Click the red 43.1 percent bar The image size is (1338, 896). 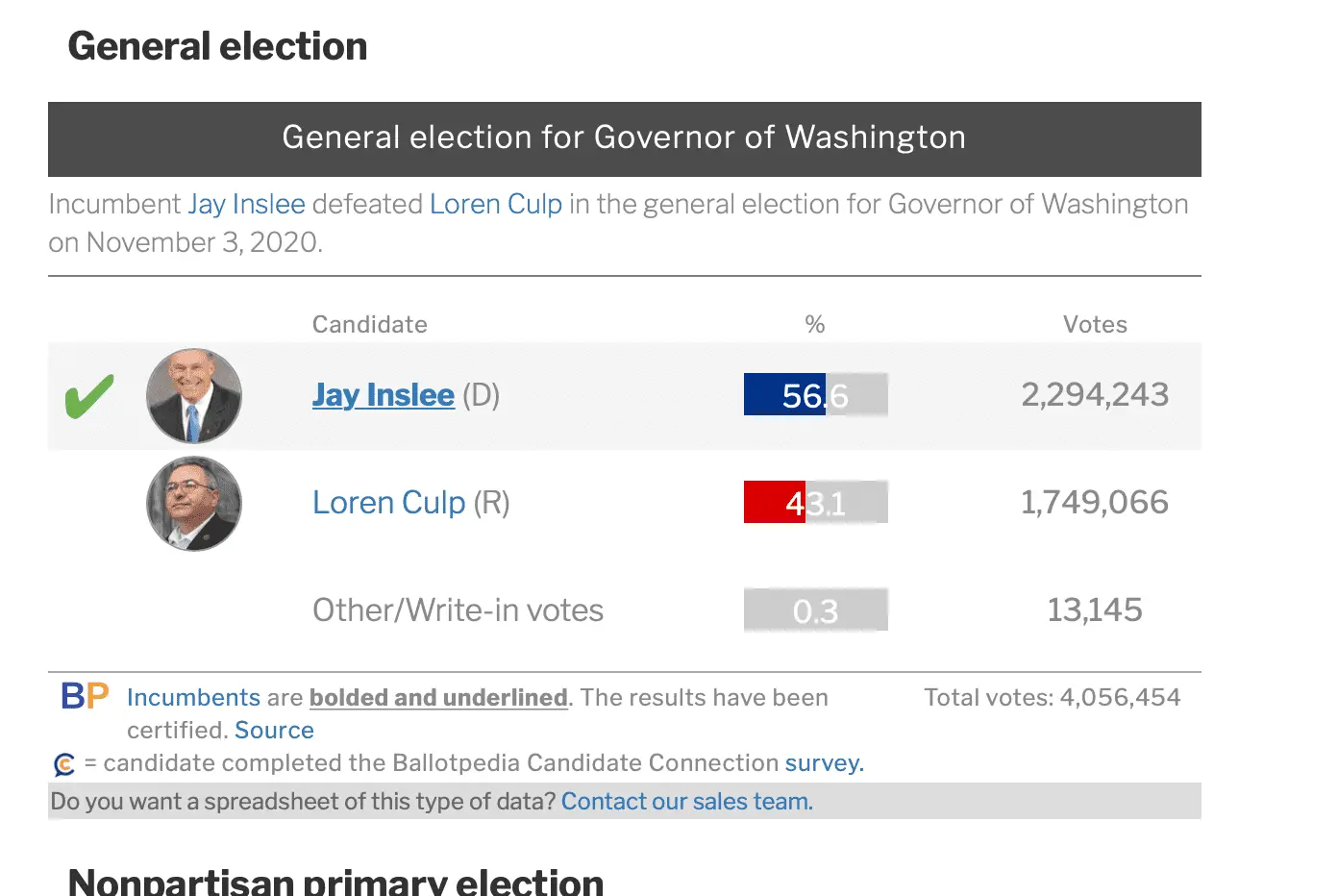pos(775,503)
